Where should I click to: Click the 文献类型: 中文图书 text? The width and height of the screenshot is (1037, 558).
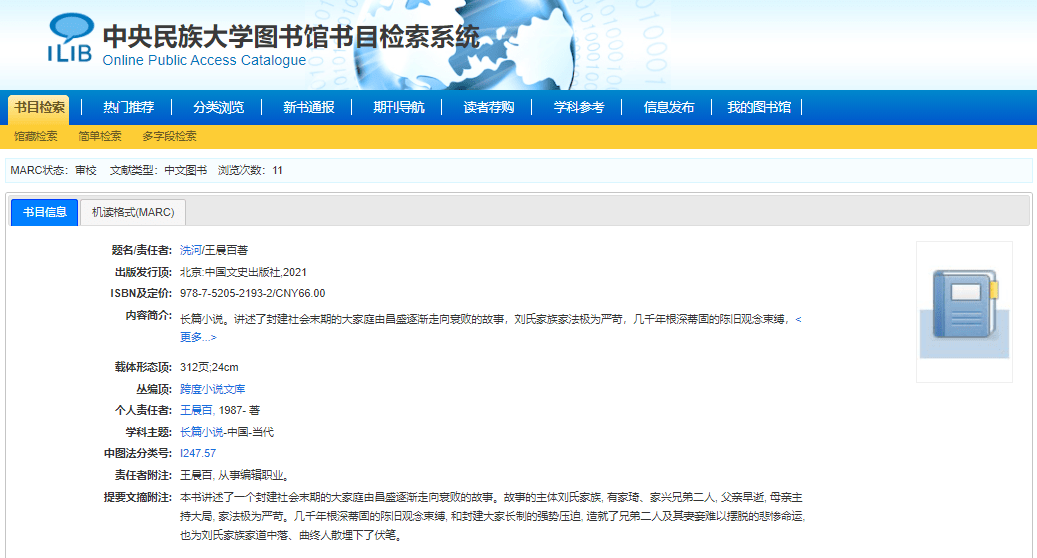pos(158,171)
